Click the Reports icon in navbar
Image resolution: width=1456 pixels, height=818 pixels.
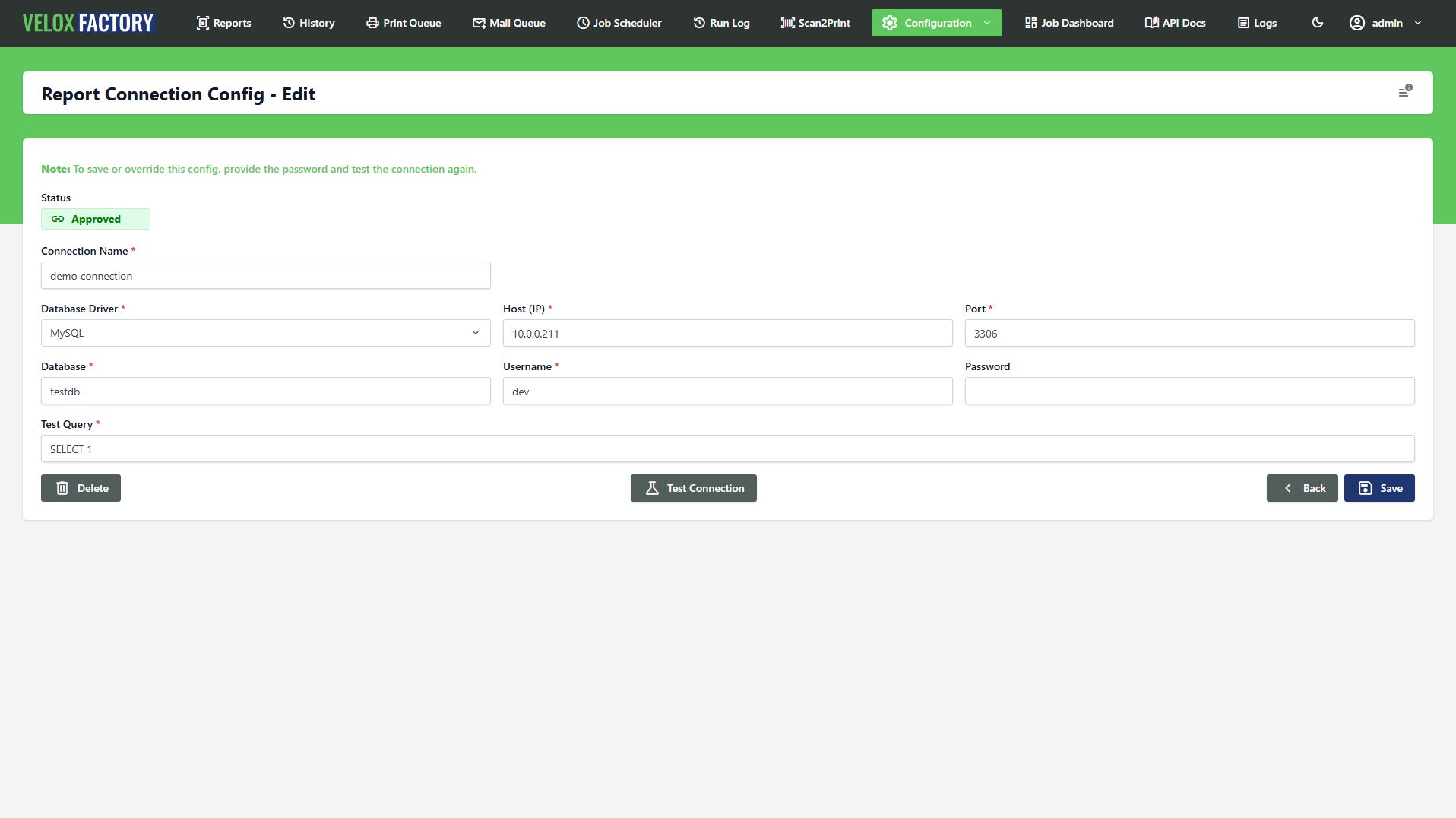click(203, 23)
